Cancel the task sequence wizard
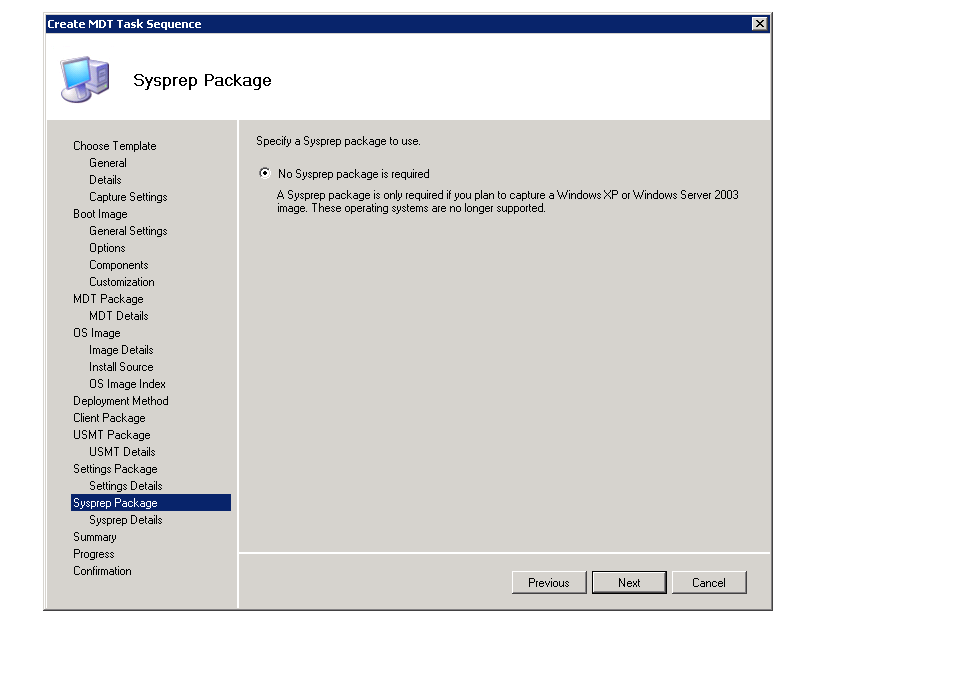This screenshot has height=693, width=960. [709, 583]
